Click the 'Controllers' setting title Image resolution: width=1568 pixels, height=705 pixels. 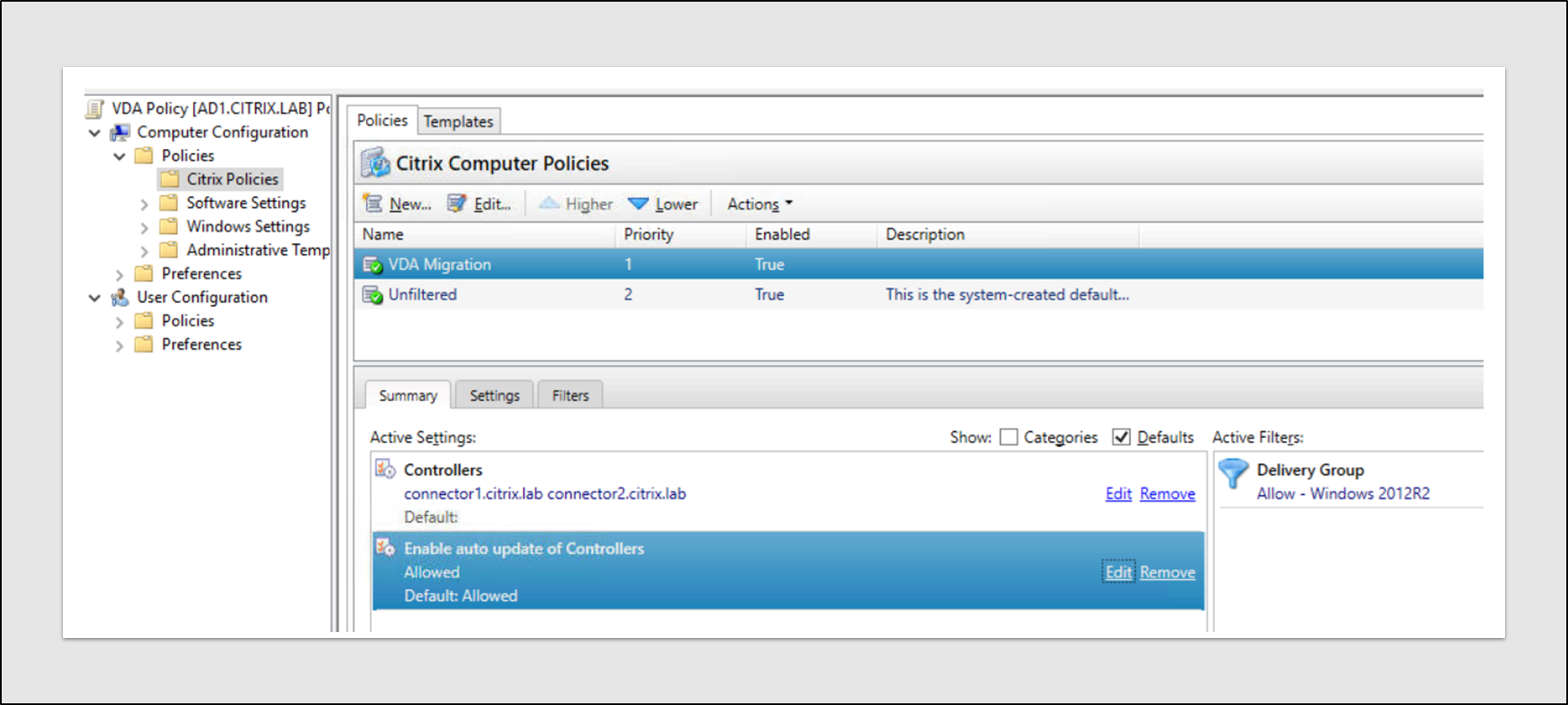(x=443, y=470)
